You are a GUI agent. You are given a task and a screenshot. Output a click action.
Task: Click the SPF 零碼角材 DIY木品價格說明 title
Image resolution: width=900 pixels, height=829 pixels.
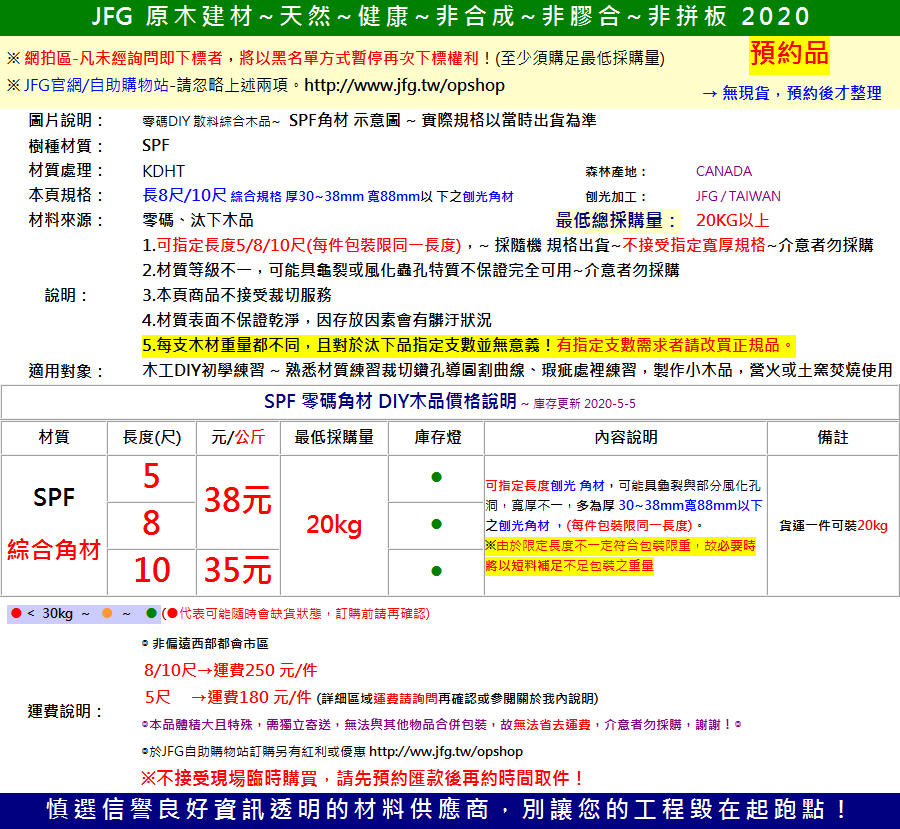pyautogui.click(x=390, y=401)
